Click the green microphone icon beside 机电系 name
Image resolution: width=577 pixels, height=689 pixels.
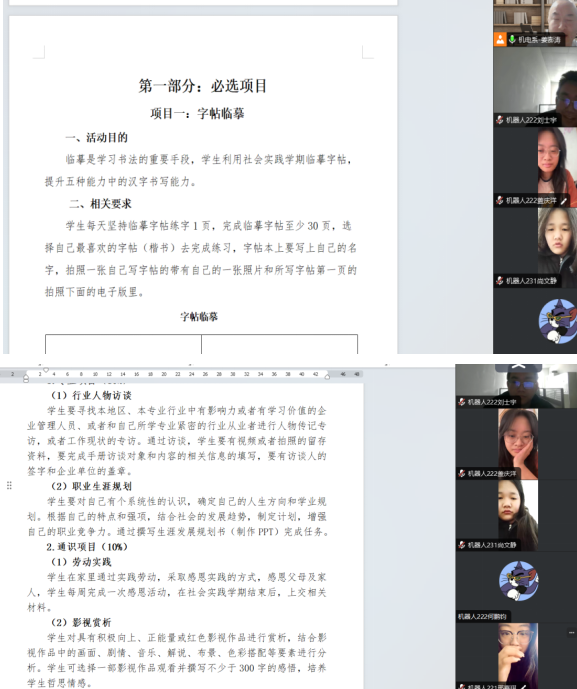(512, 40)
